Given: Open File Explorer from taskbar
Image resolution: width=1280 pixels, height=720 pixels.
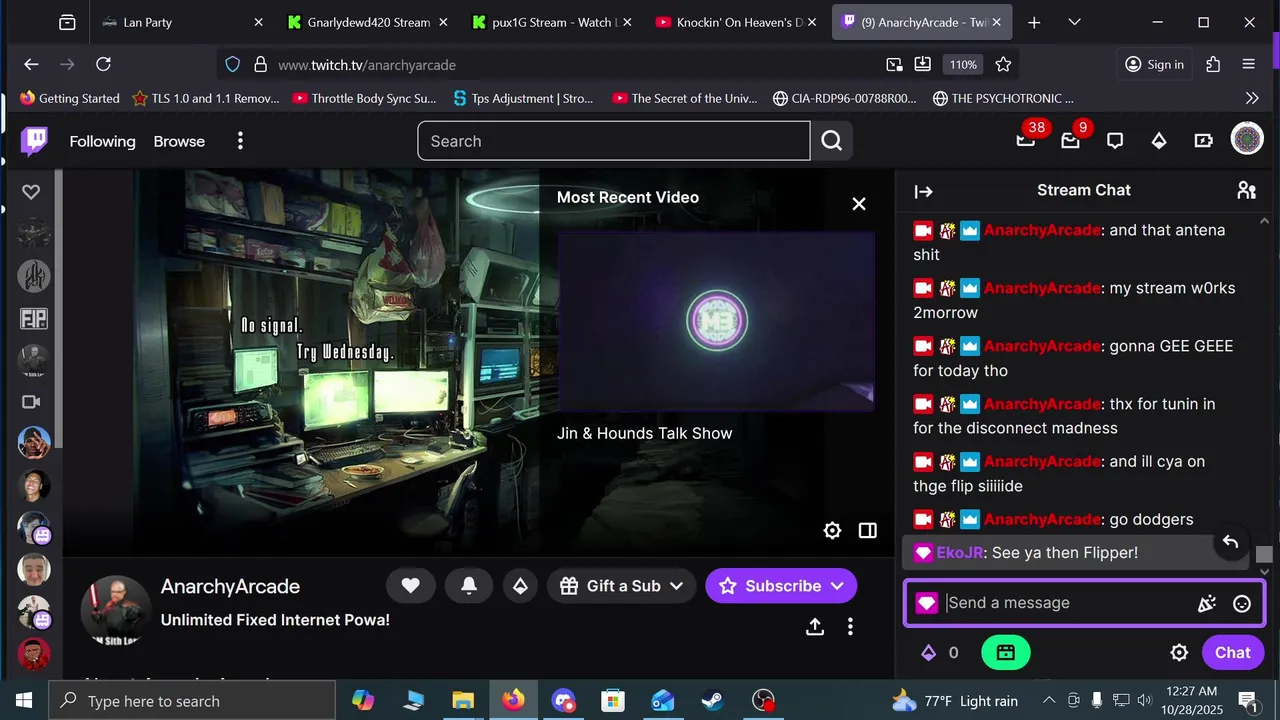Looking at the screenshot, I should [x=463, y=701].
